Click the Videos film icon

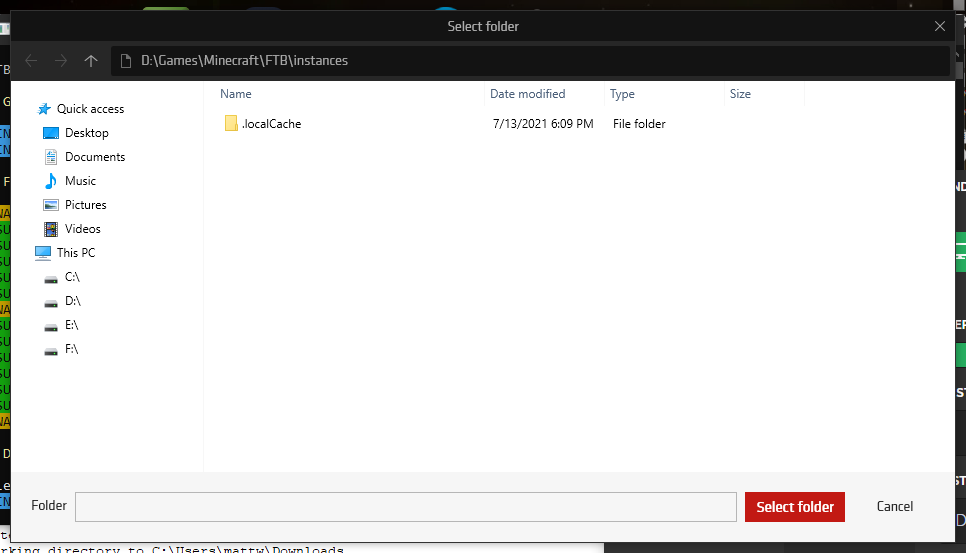(x=51, y=229)
